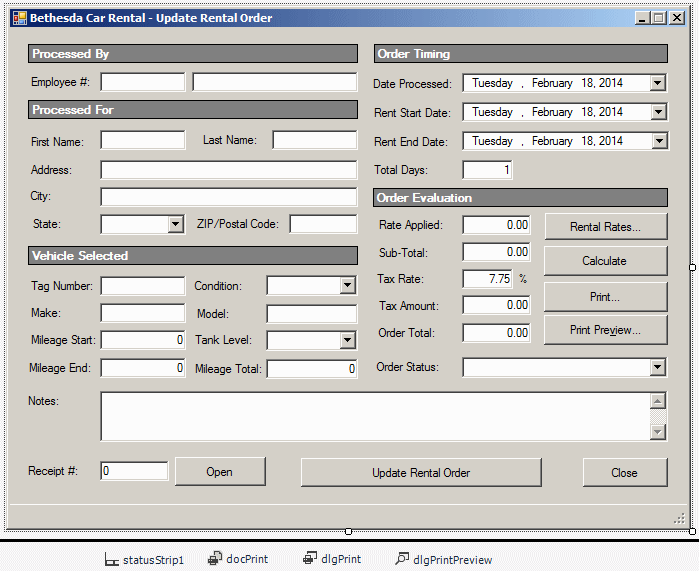The image size is (699, 571).
Task: Focus the Order Total field
Action: [496, 333]
